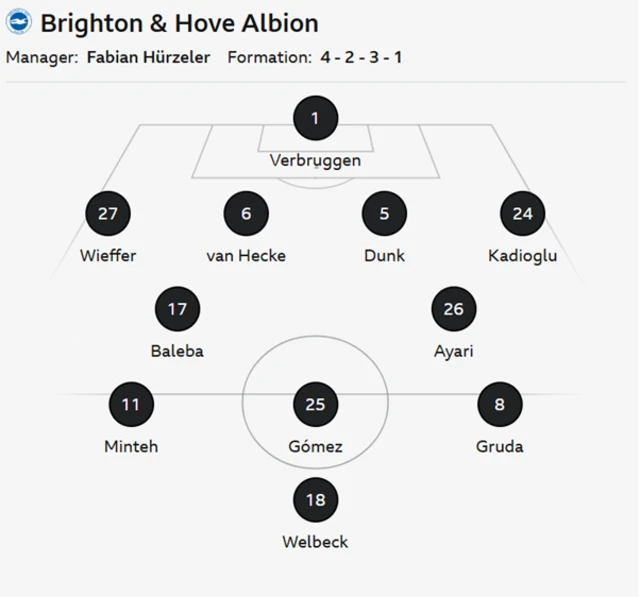Click the 4-2-3-1 formation text
The width and height of the screenshot is (640, 597).
coord(361,57)
